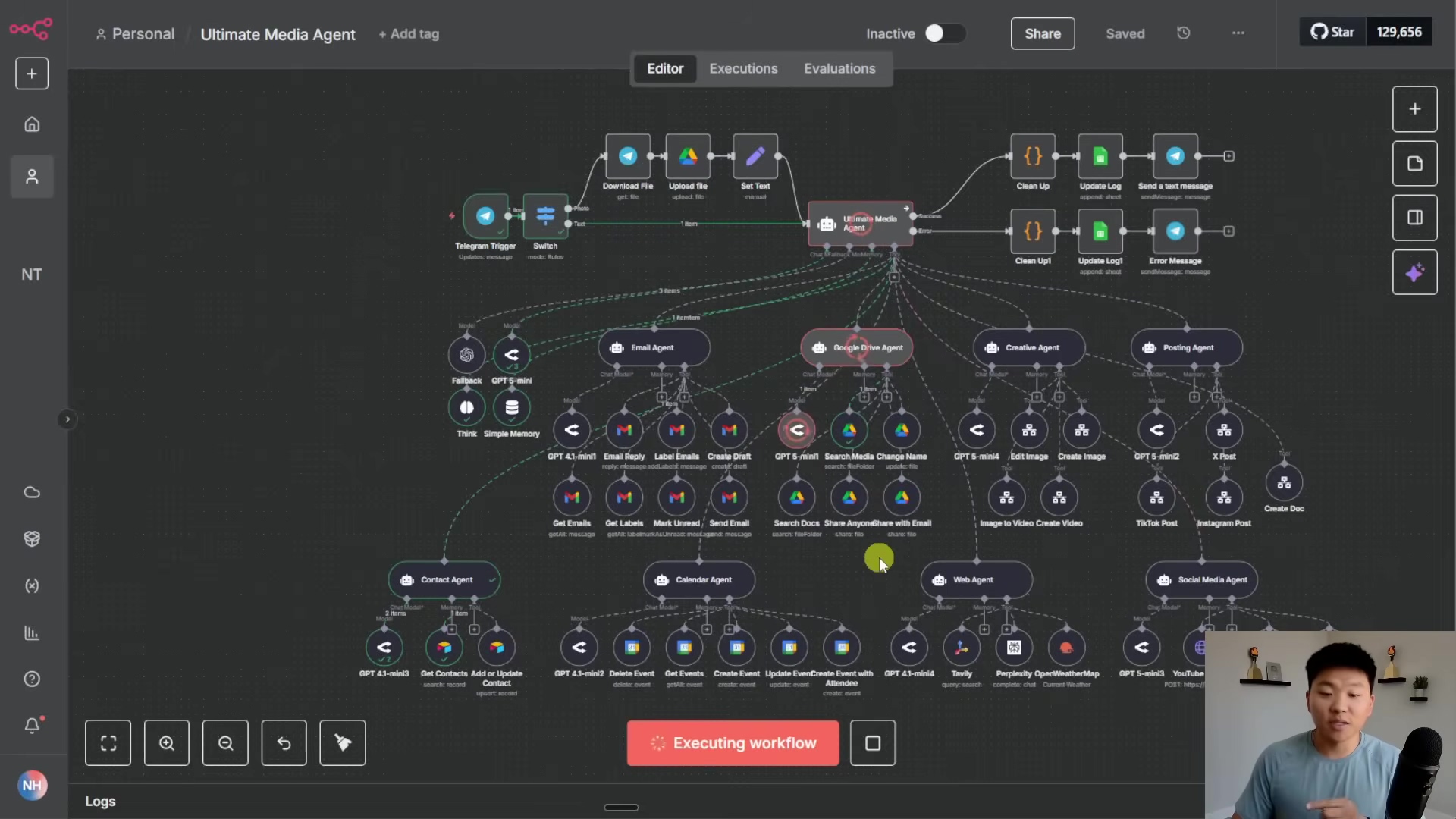Screen dimensions: 1456x819
Task: Stop the executing workflow
Action: point(873,743)
